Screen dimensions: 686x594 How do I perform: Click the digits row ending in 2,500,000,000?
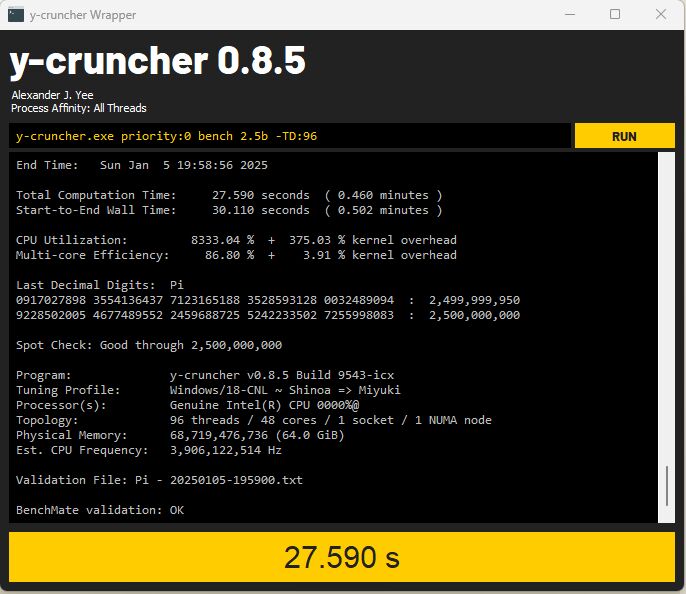coord(268,315)
